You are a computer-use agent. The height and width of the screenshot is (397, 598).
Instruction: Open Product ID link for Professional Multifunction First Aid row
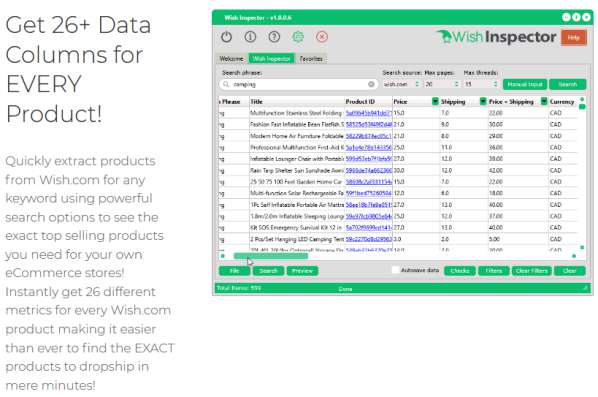tap(368, 147)
